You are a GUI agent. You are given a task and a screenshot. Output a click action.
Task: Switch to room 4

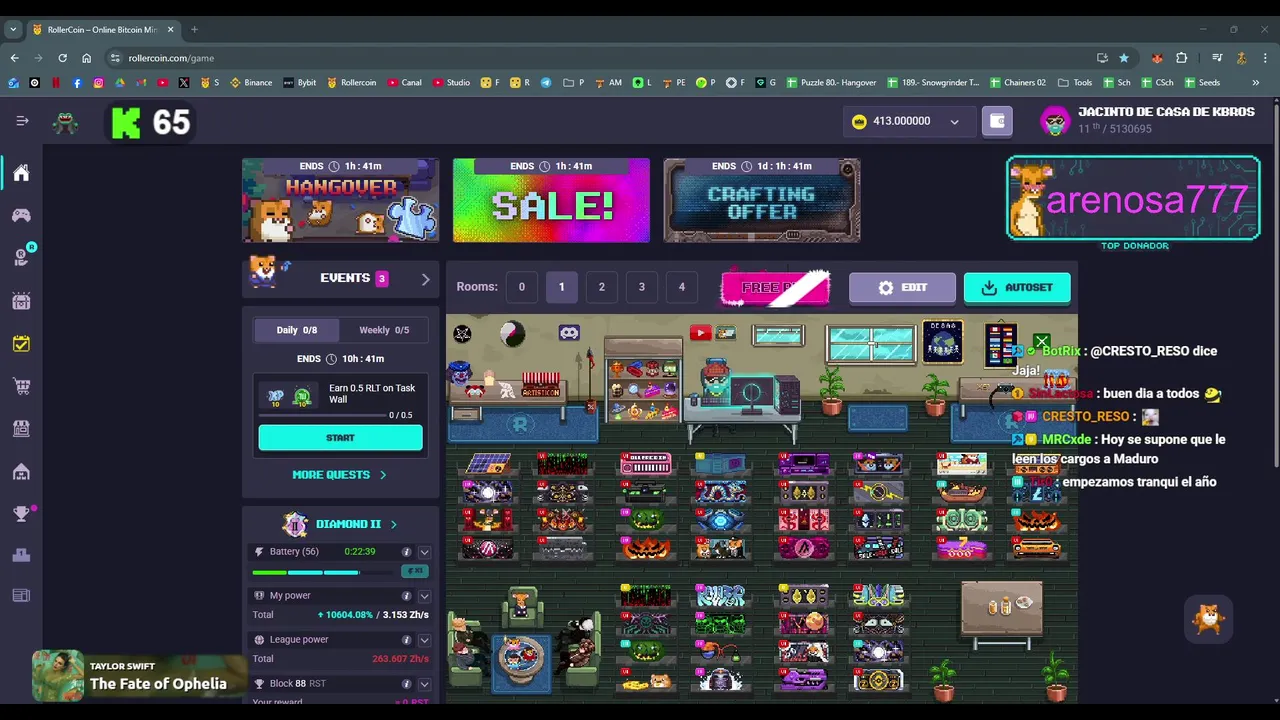pyautogui.click(x=682, y=287)
